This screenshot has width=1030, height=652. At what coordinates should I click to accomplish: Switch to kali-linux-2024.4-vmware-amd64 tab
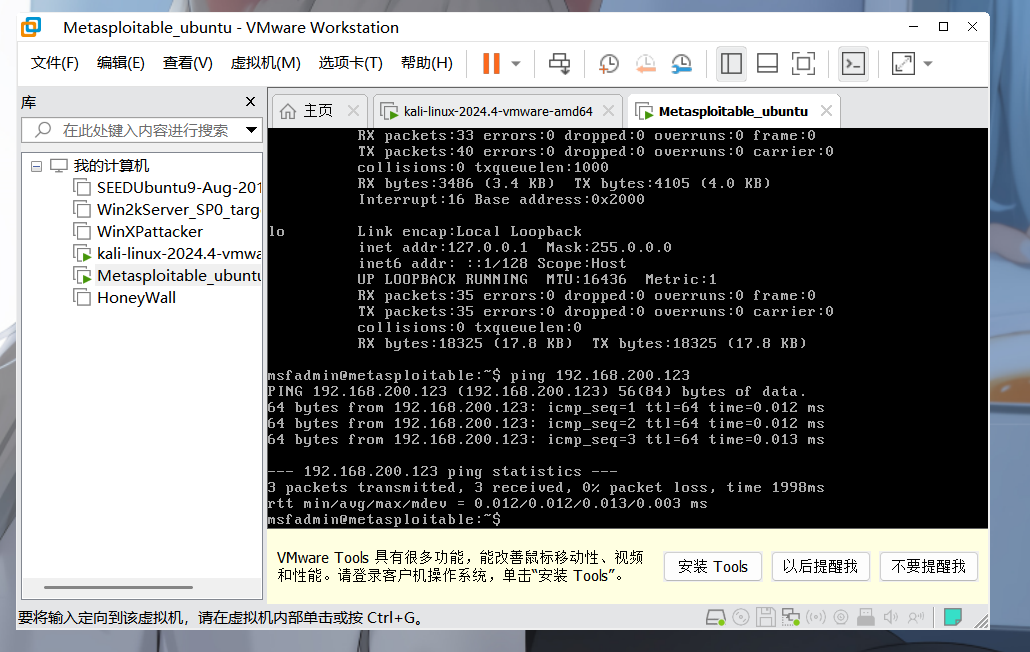498,111
